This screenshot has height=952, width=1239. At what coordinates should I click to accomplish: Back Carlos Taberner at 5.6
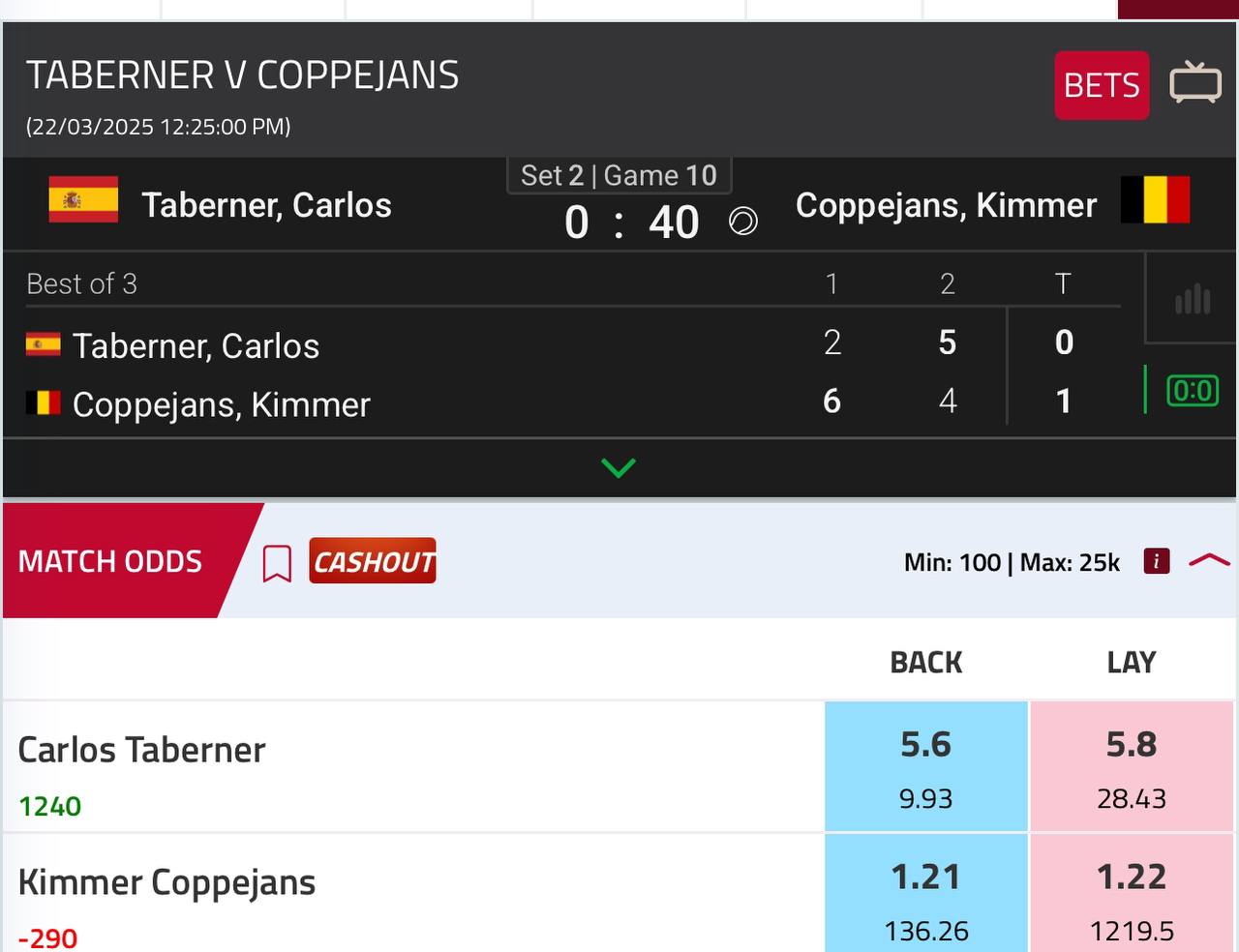pyautogui.click(x=926, y=766)
